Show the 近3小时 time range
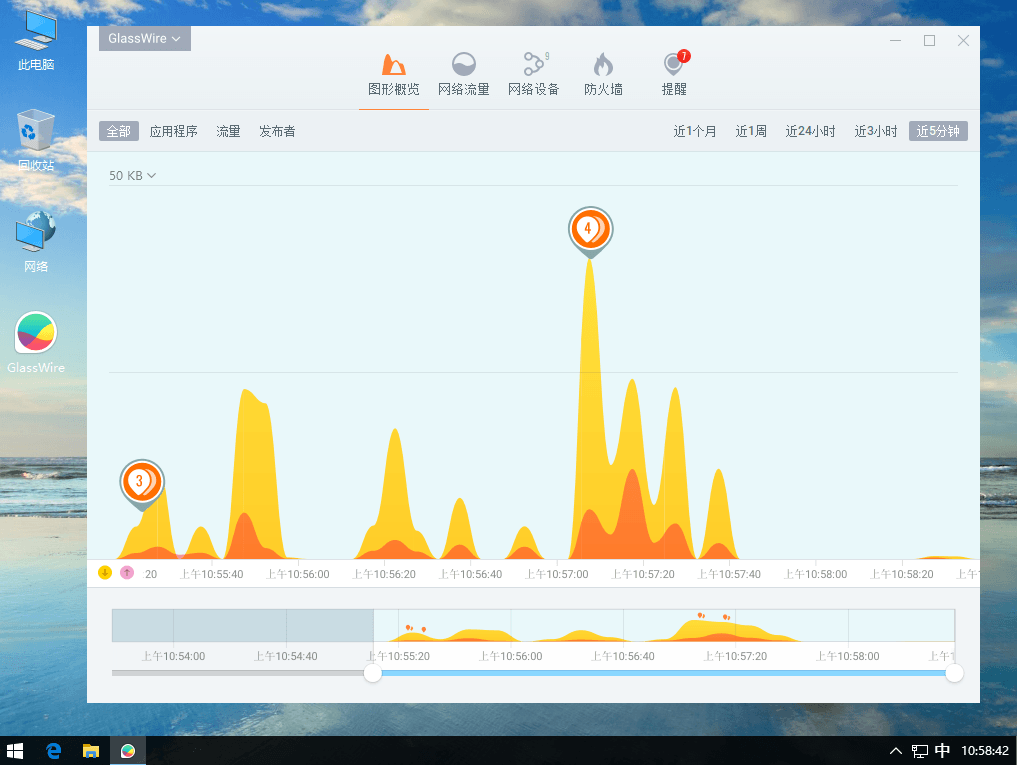The width and height of the screenshot is (1017, 765). 876,131
